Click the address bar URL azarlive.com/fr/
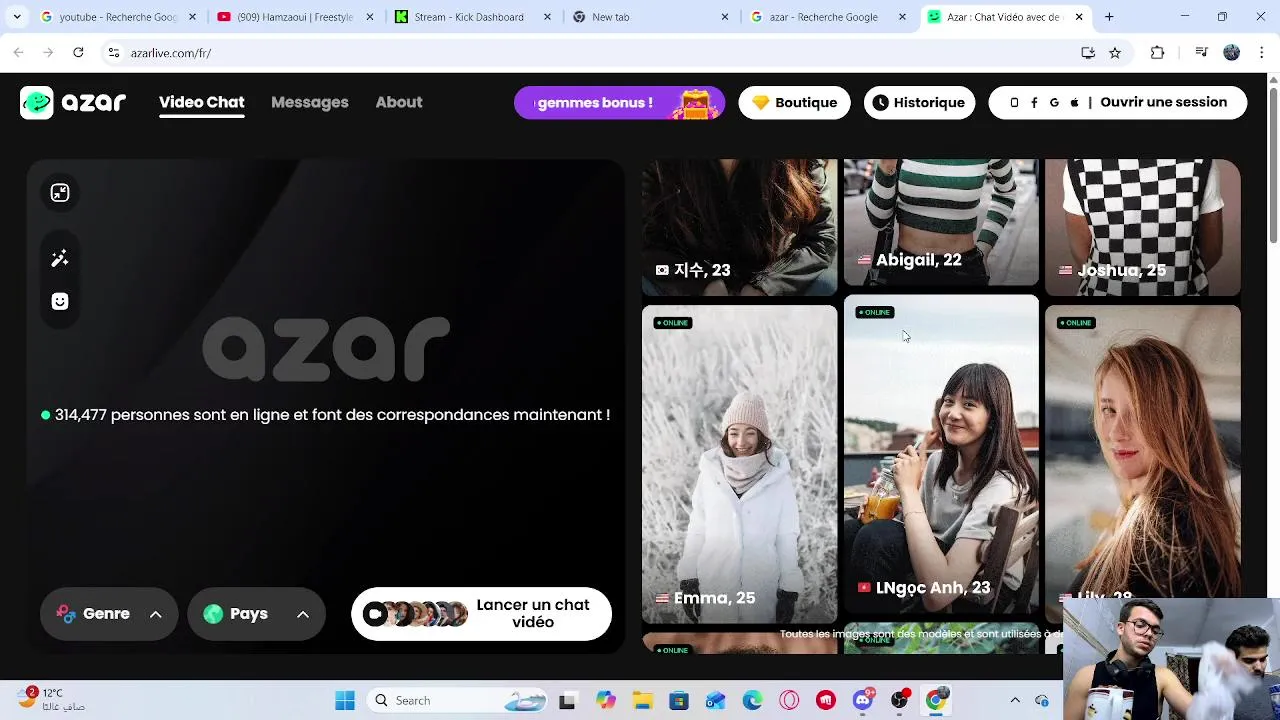Viewport: 1280px width, 720px height. point(171,53)
